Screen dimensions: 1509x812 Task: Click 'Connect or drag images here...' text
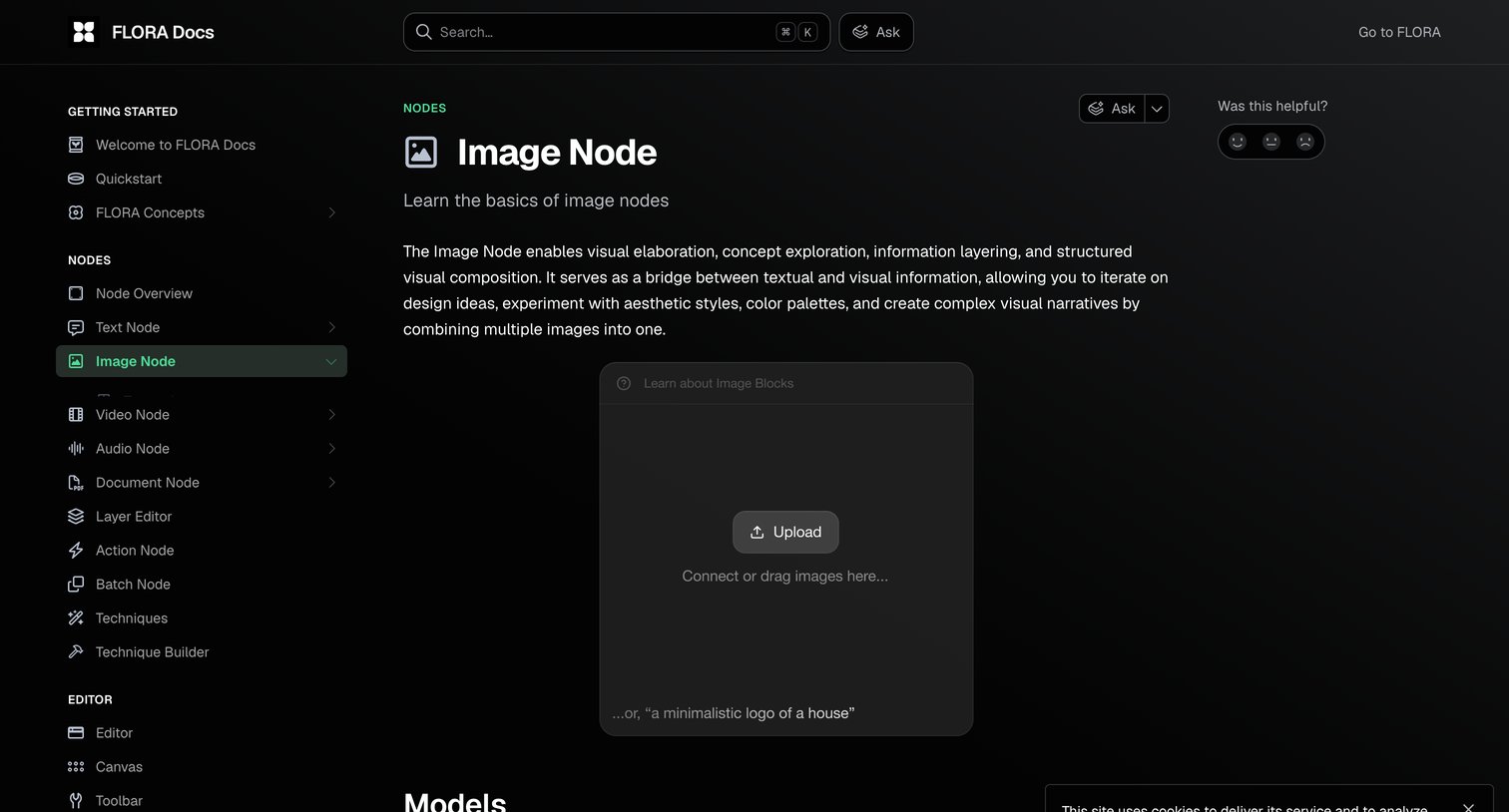785,576
